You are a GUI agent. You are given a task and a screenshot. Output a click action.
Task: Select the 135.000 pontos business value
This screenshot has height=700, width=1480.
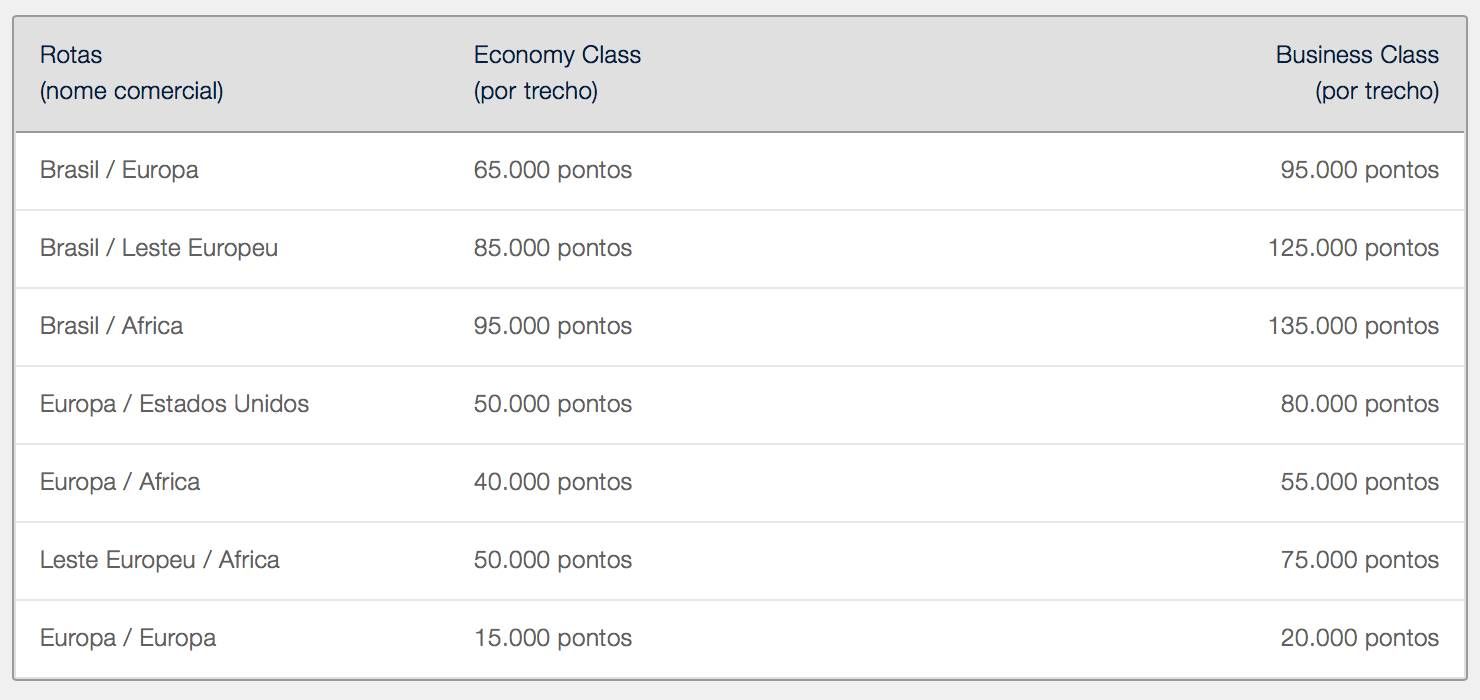1354,326
